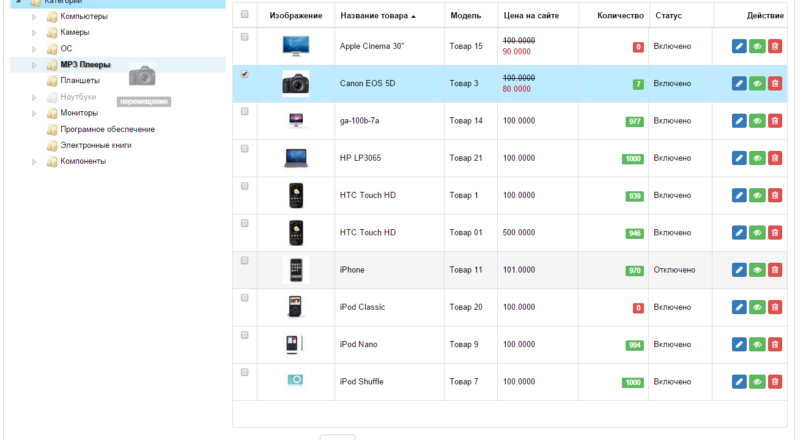806x440 pixels.
Task: Select the Планшеты category in tree
Action: [x=79, y=81]
